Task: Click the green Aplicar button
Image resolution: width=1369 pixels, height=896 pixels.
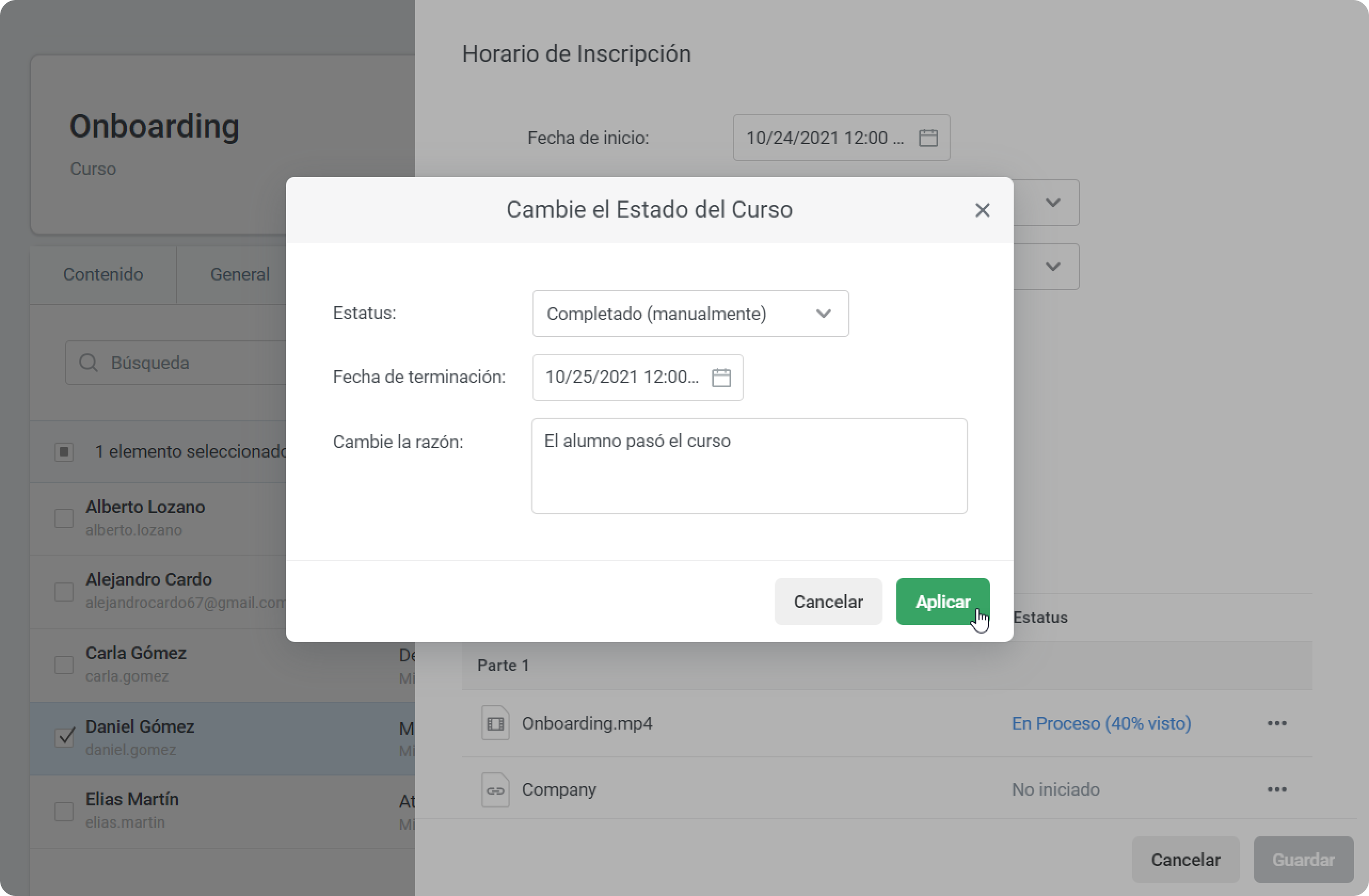Action: pyautogui.click(x=942, y=602)
